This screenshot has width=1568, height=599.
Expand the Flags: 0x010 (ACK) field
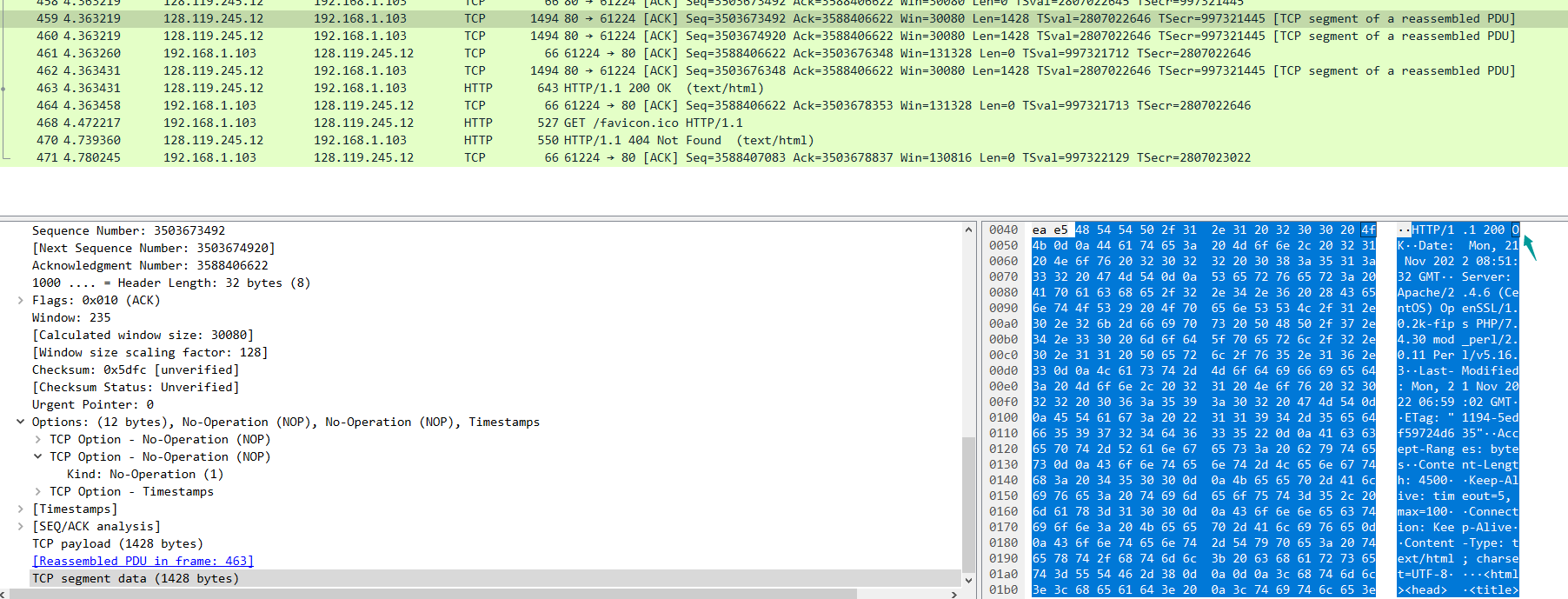click(x=20, y=300)
